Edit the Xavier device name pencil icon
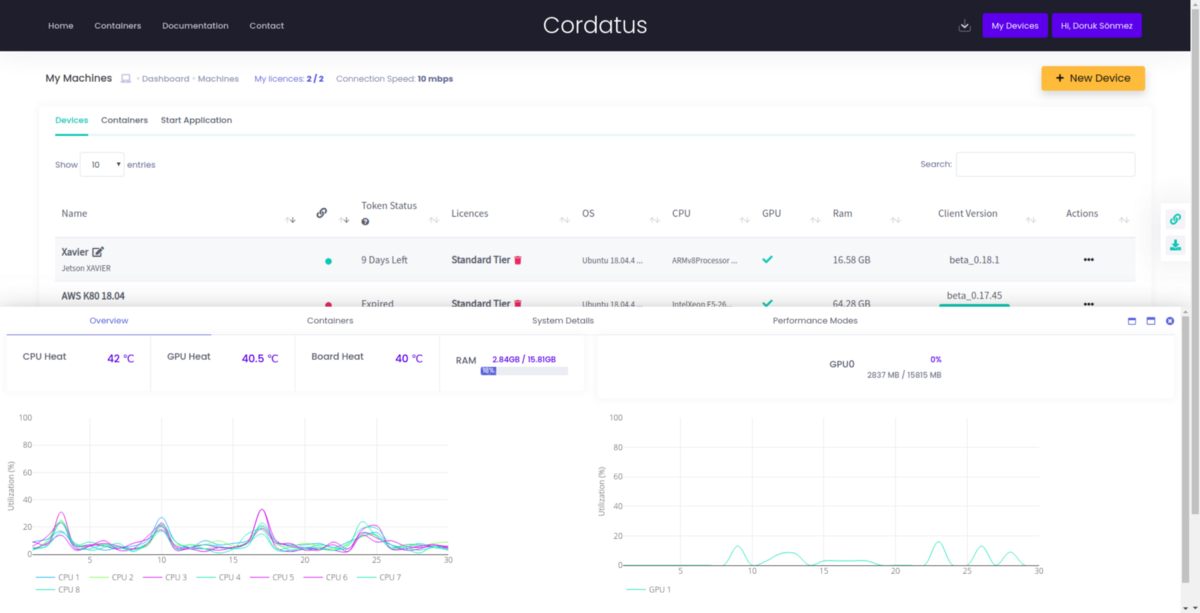The height and width of the screenshot is (613, 1200). [x=98, y=252]
